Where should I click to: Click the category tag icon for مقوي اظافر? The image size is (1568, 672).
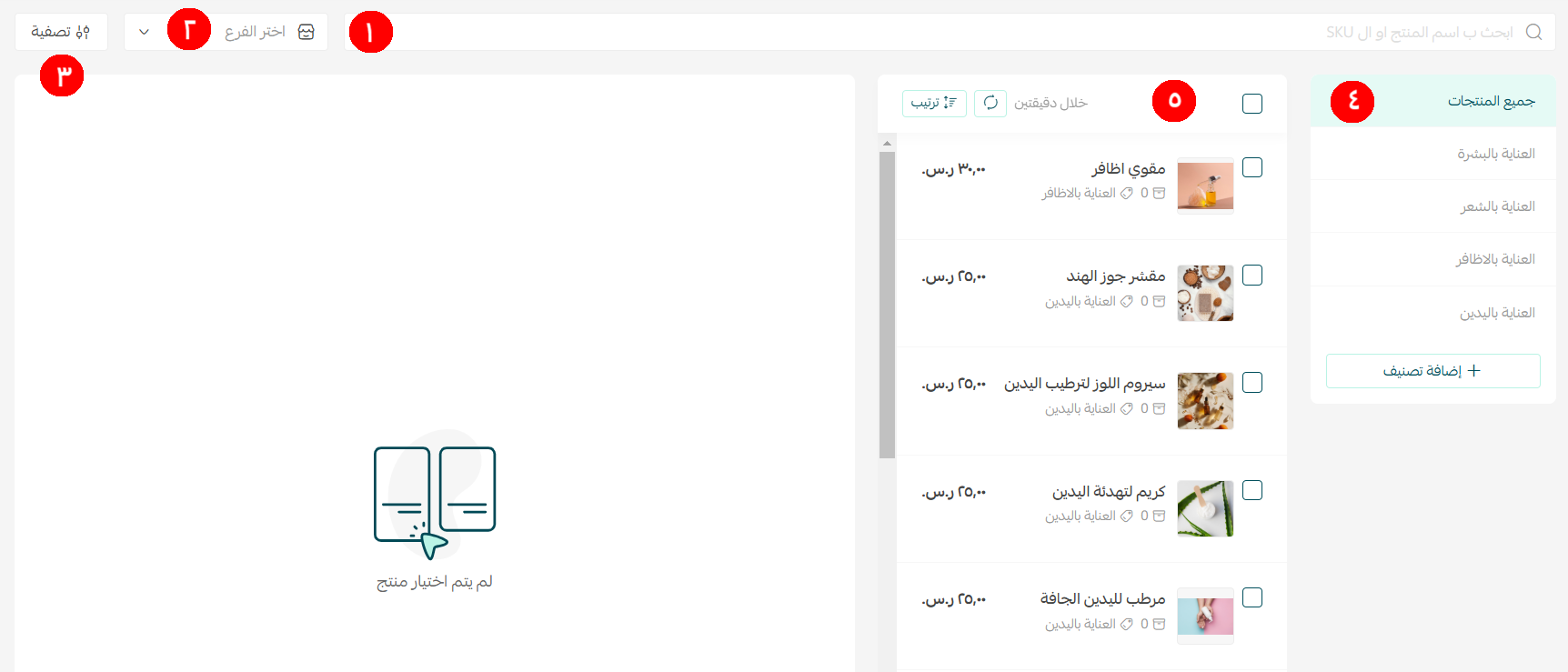pyautogui.click(x=1127, y=193)
